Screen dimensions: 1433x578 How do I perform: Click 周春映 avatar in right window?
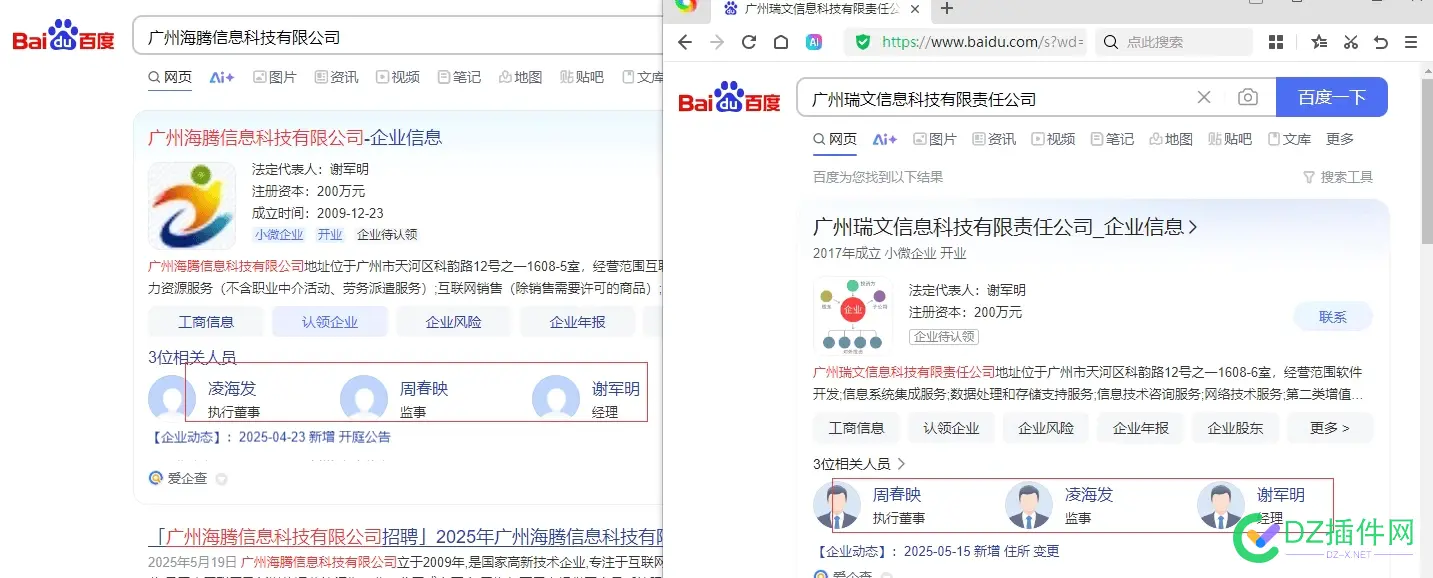pyautogui.click(x=837, y=505)
